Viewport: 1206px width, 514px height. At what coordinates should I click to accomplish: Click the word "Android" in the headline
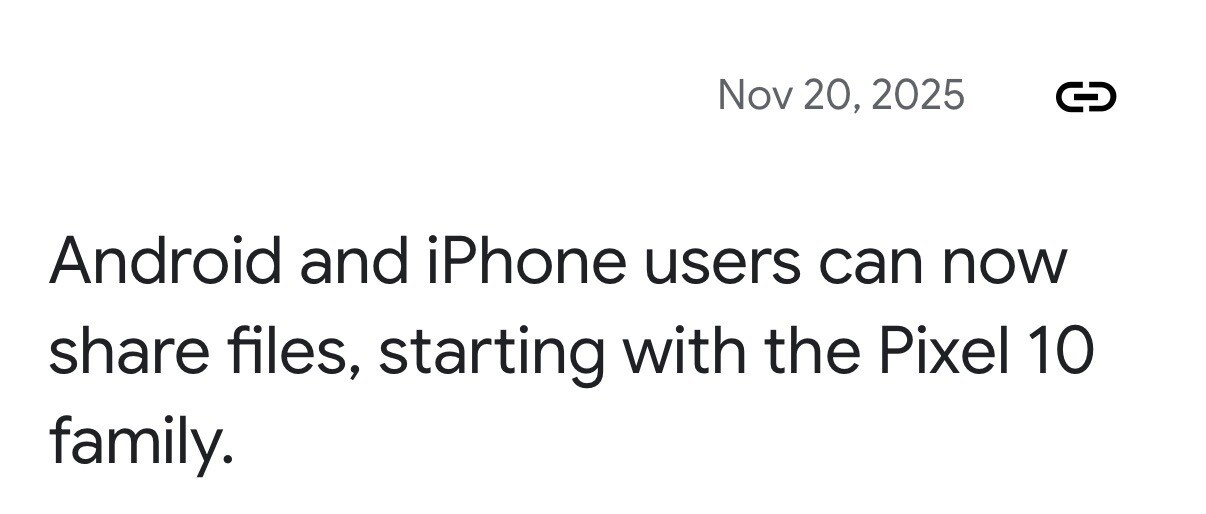tap(166, 261)
